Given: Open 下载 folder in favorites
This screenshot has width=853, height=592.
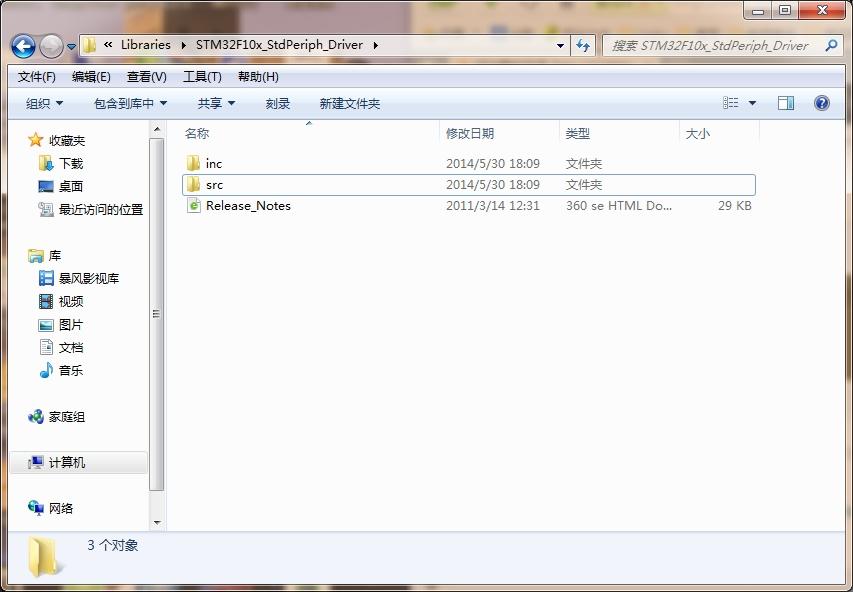Looking at the screenshot, I should (46, 163).
